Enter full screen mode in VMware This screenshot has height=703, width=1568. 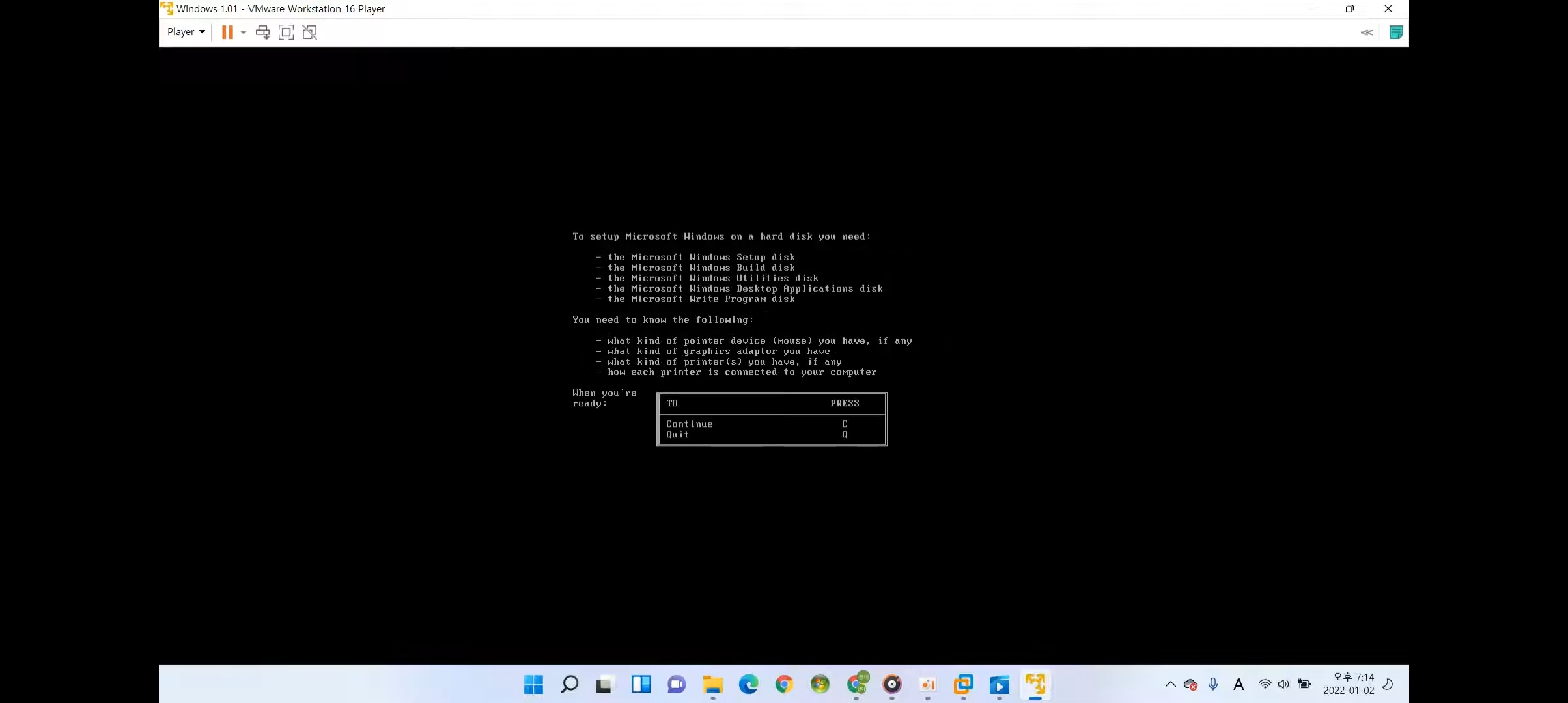(286, 32)
